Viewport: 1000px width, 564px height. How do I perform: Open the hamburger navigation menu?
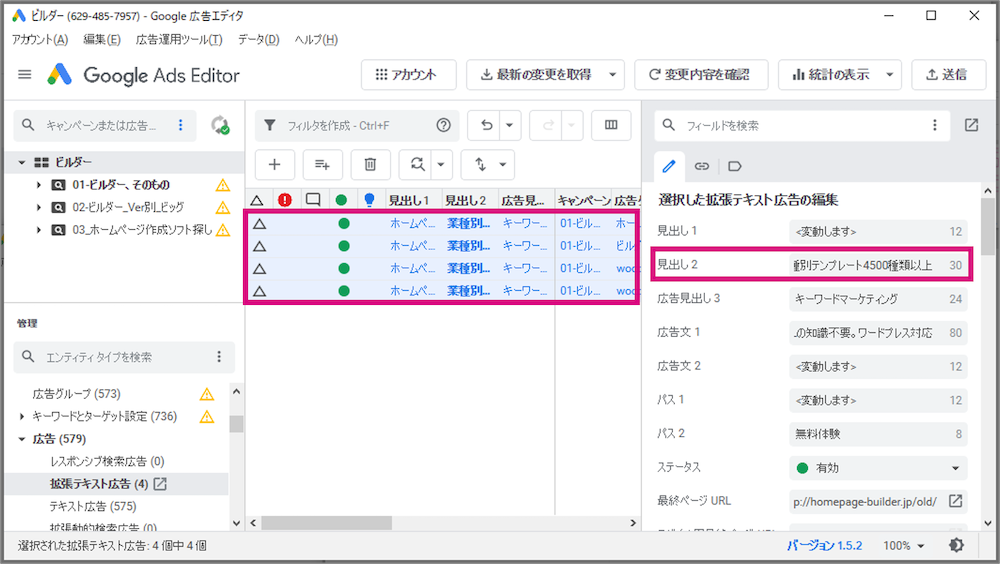click(x=25, y=75)
